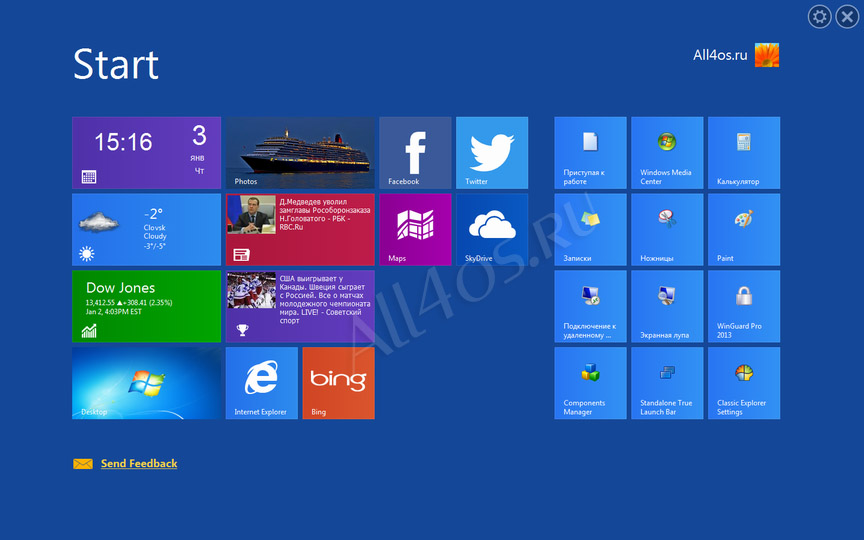Launch Приступая к работе tile
Image resolution: width=864 pixels, height=540 pixels.
pos(590,153)
